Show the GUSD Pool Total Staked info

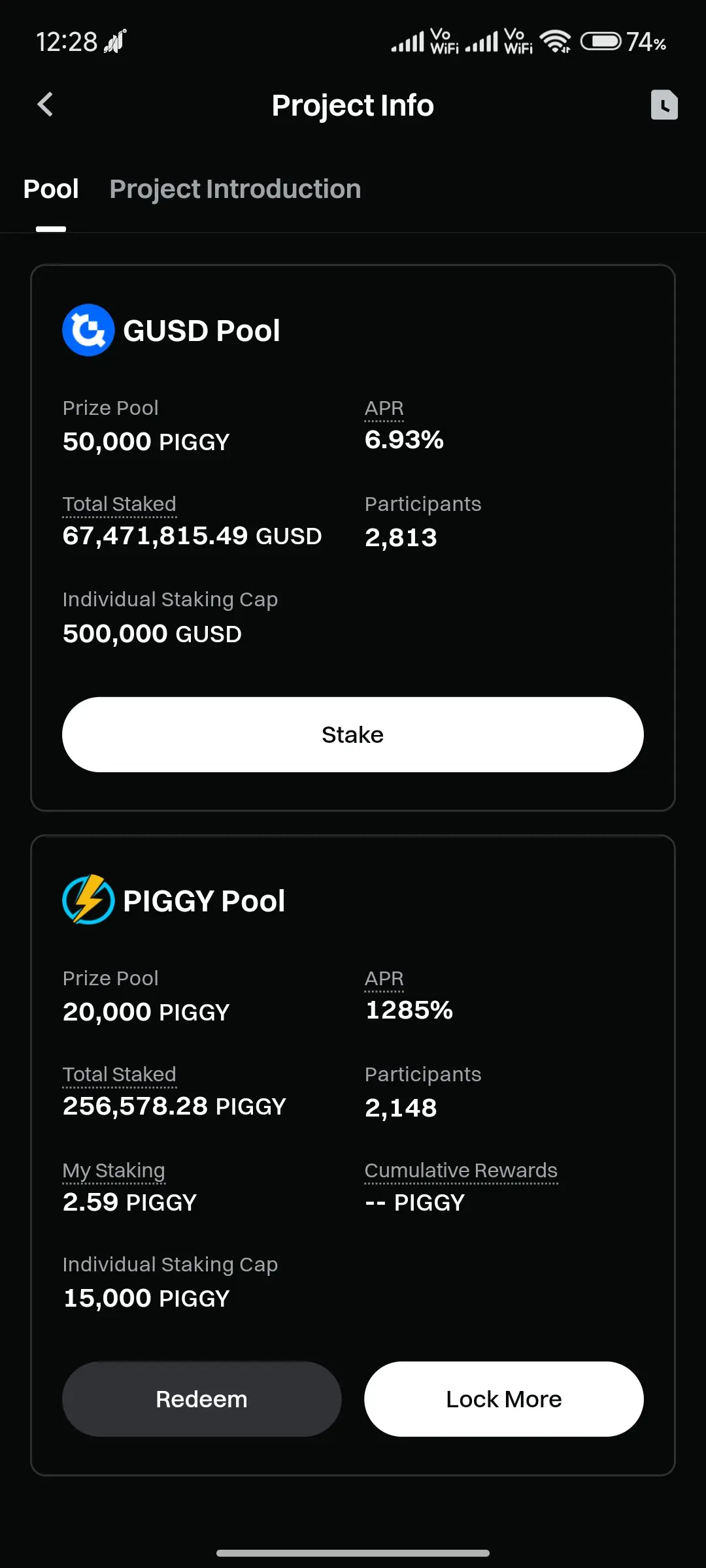click(120, 504)
